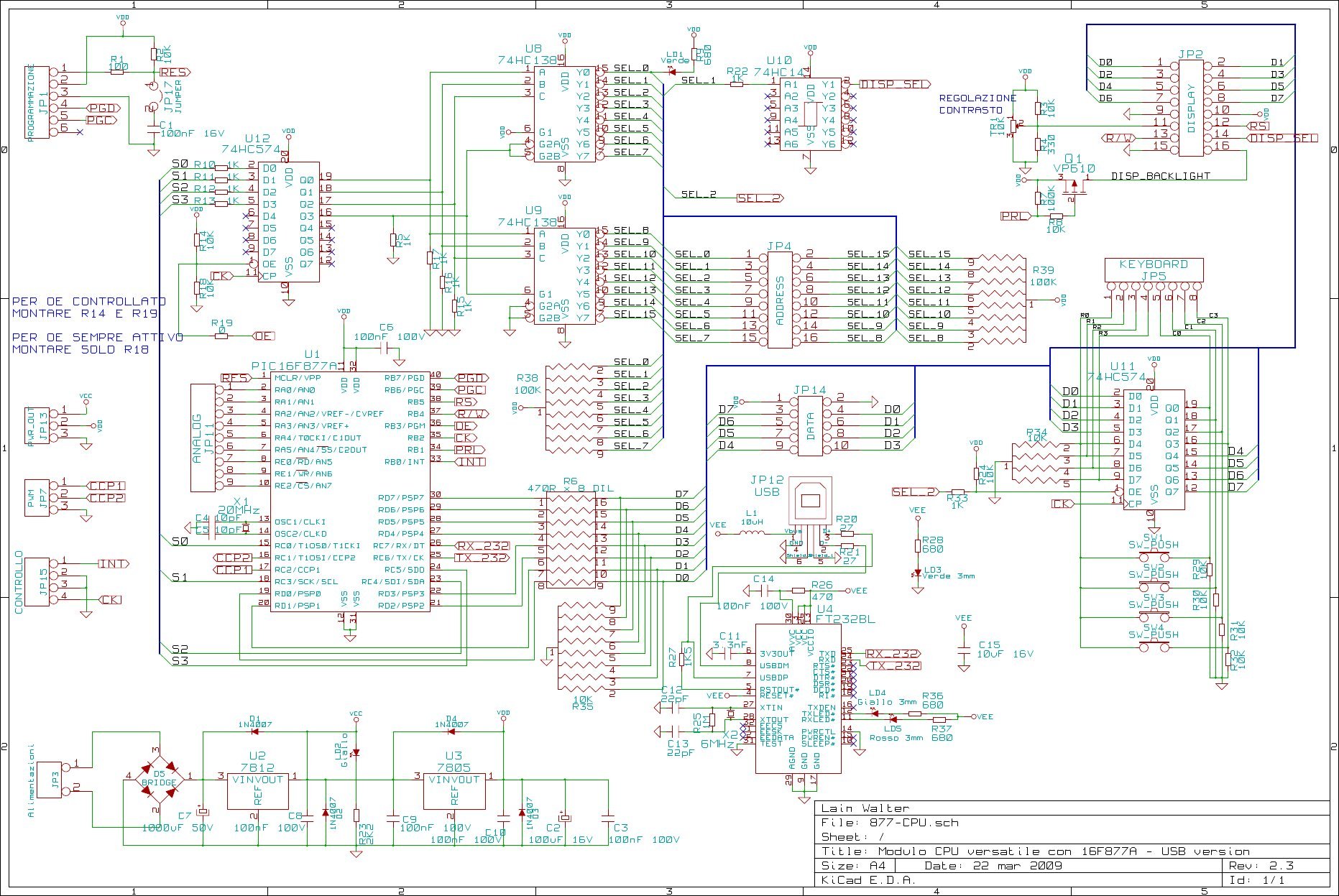Select the JP14 DATA connector body
1339x896 pixels.
coord(810,425)
